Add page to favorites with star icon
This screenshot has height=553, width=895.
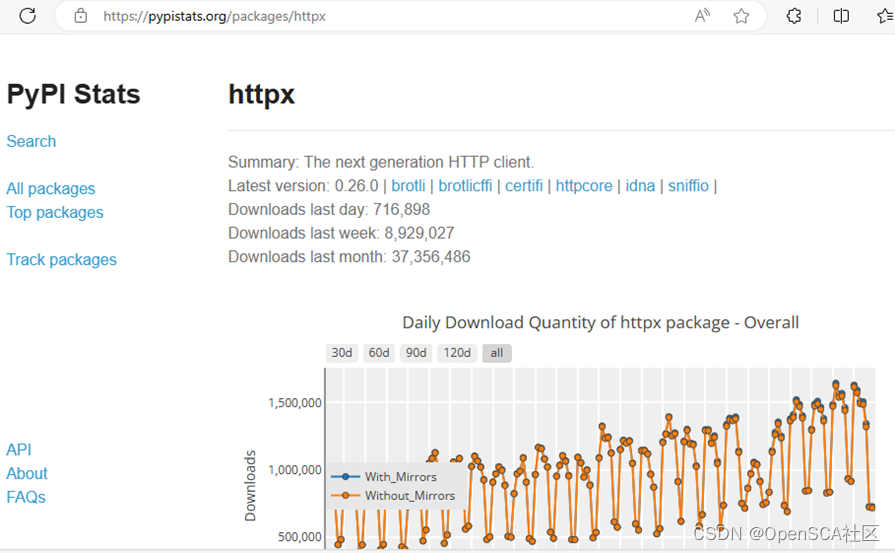[x=741, y=16]
